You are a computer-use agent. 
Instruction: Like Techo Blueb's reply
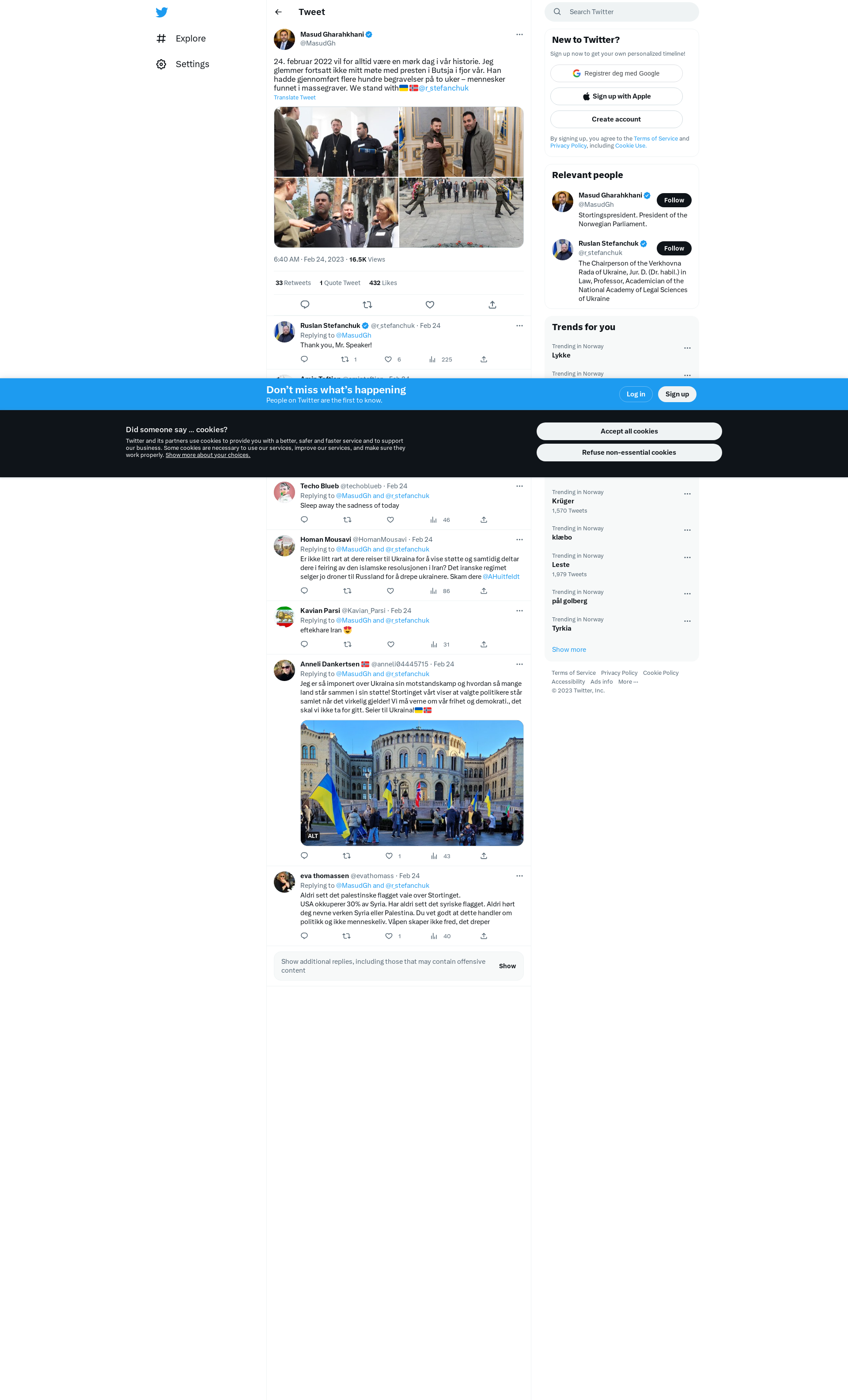coord(390,520)
